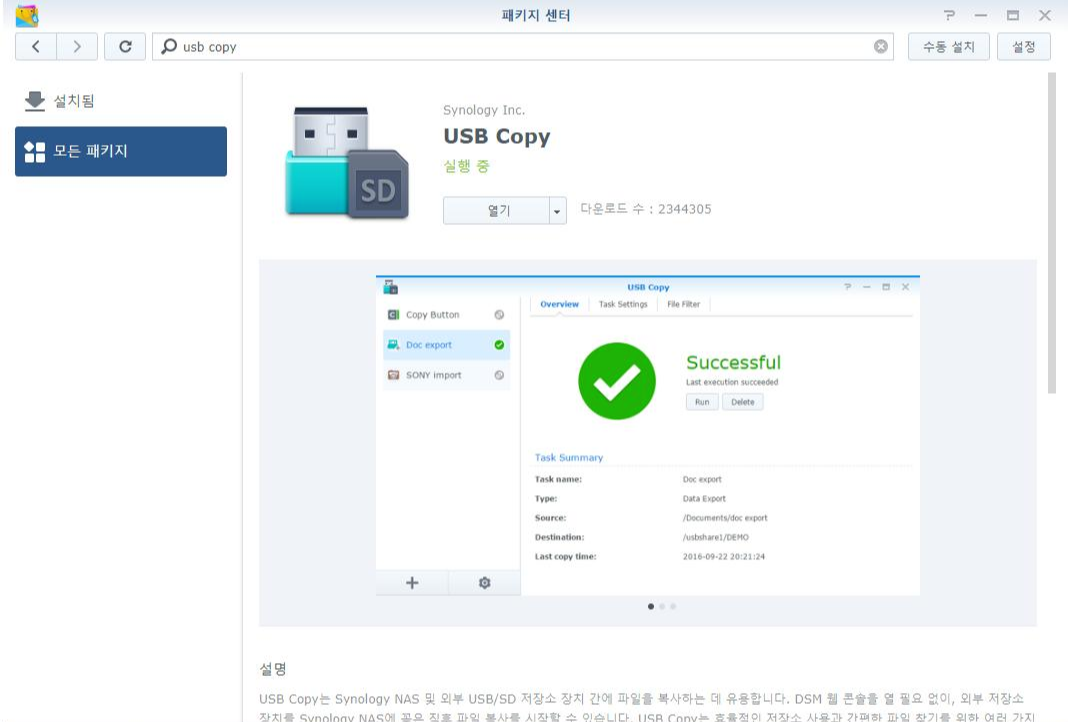The width and height of the screenshot is (1068, 722).
Task: Open 수동 설치 manual install
Action: point(948,46)
